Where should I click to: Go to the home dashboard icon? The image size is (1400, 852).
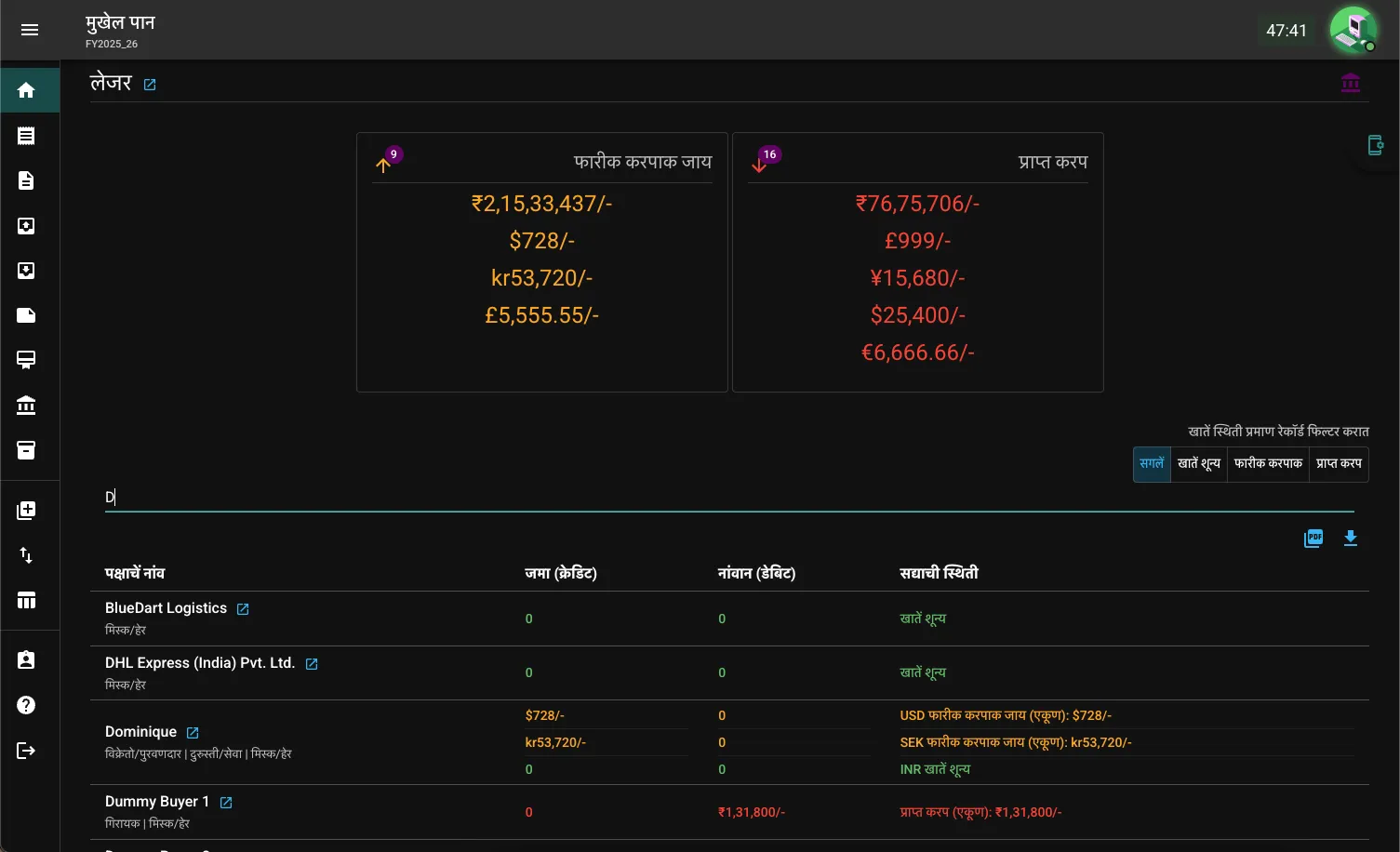coord(26,90)
